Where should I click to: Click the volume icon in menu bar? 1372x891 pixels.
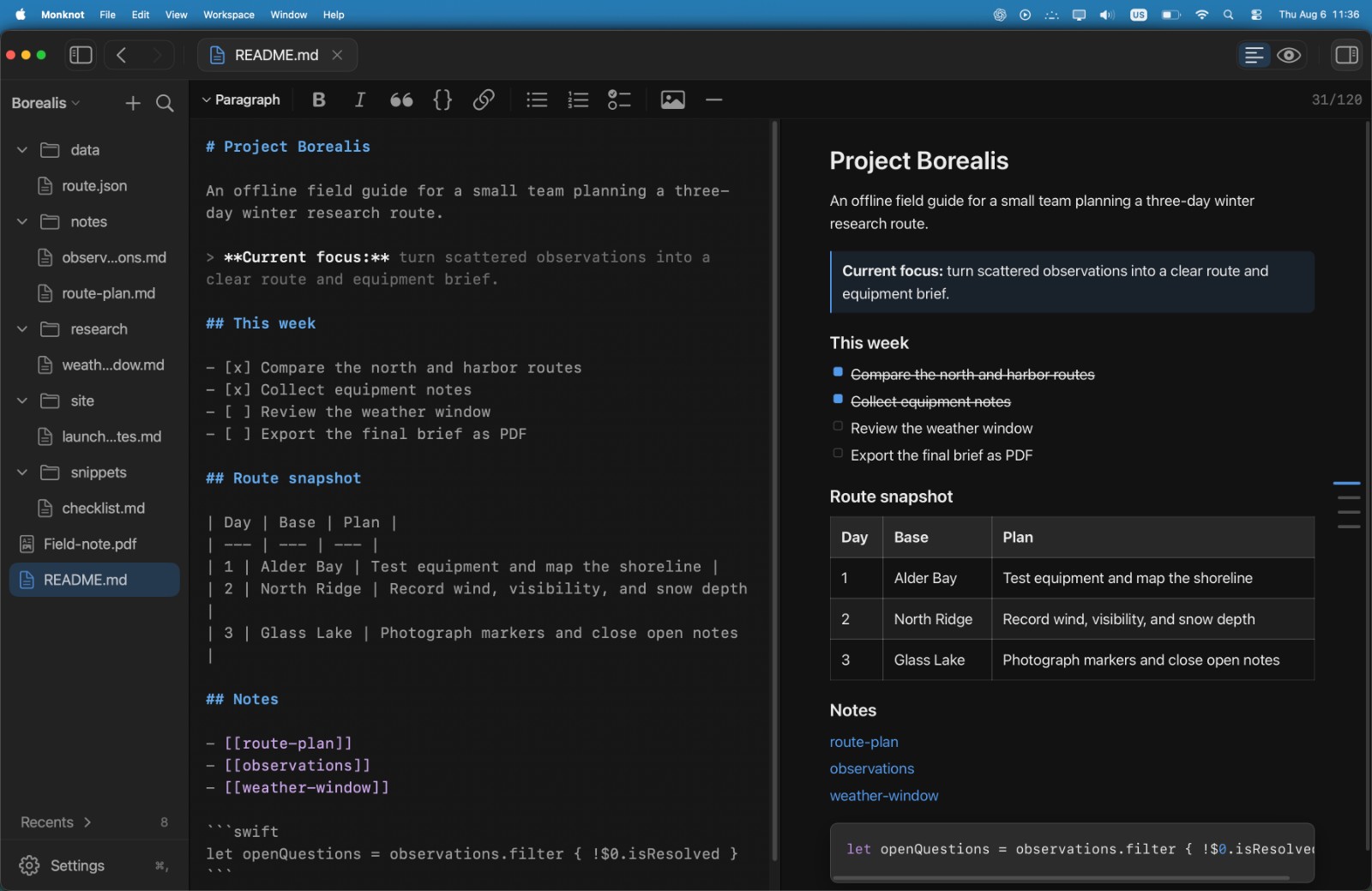(1107, 15)
